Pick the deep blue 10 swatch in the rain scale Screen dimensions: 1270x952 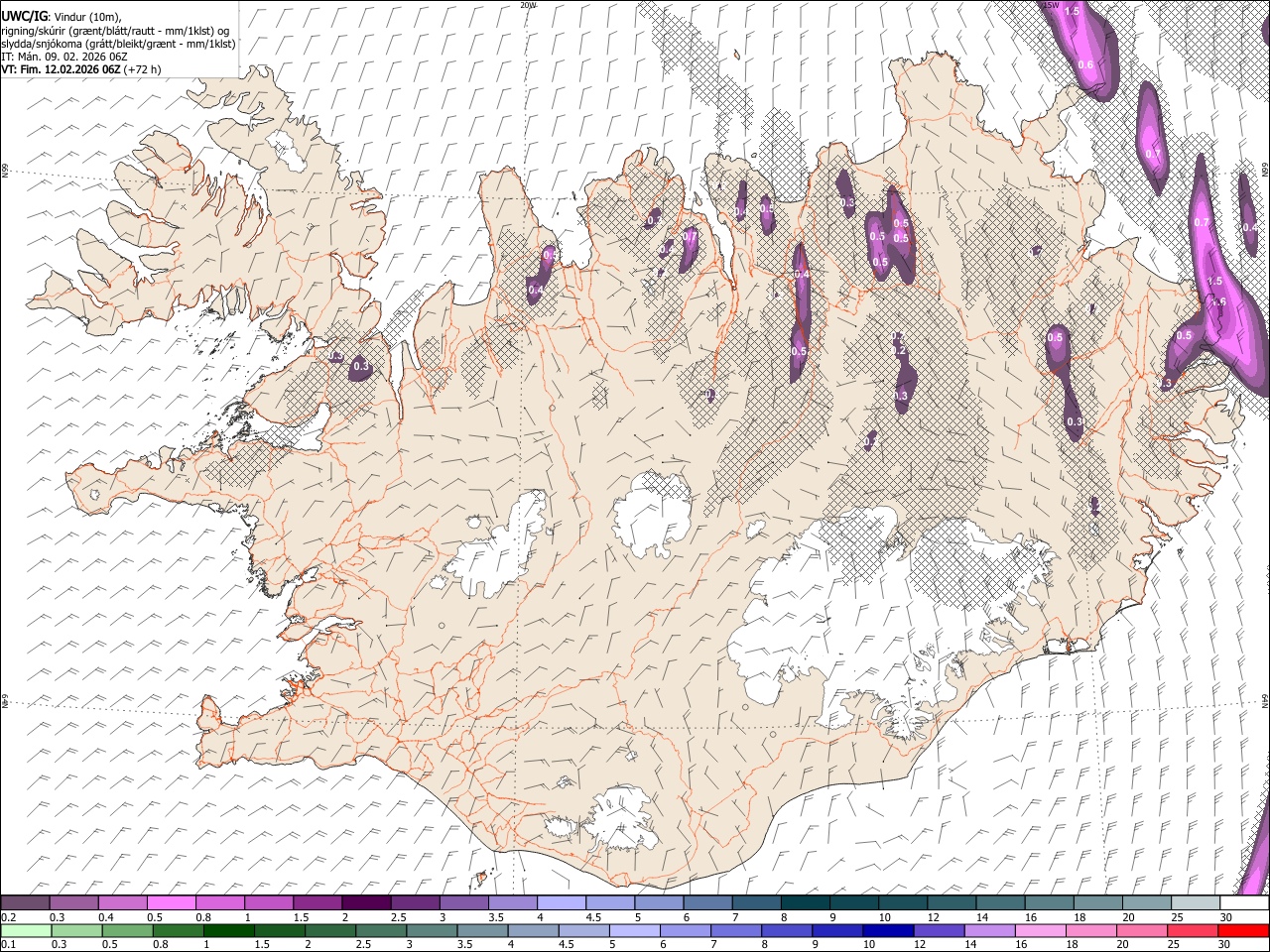(888, 930)
